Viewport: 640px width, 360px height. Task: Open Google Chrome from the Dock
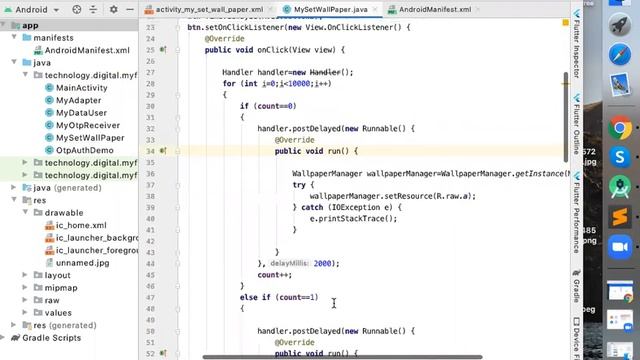(620, 128)
